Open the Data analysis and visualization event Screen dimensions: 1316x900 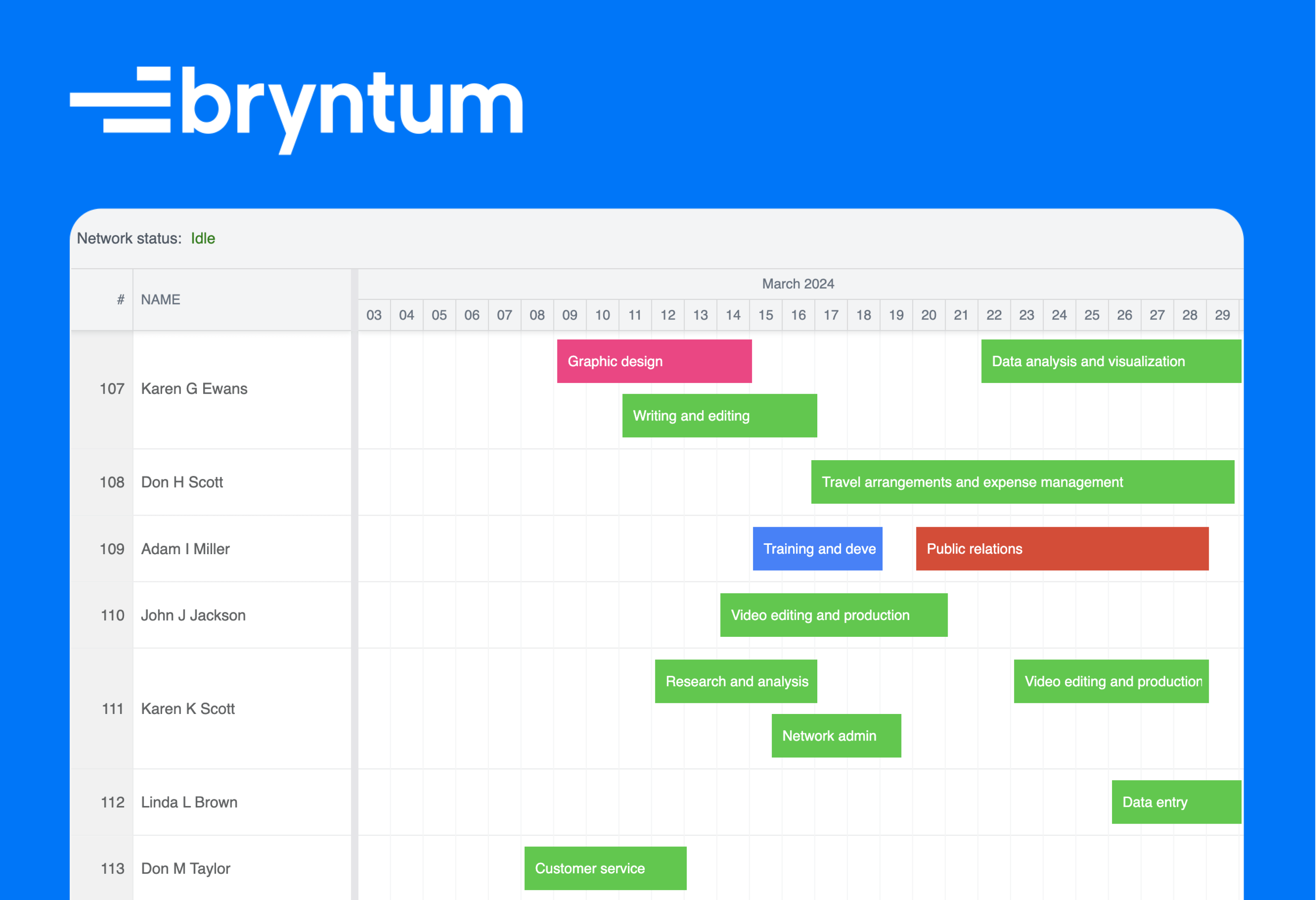coord(1111,361)
